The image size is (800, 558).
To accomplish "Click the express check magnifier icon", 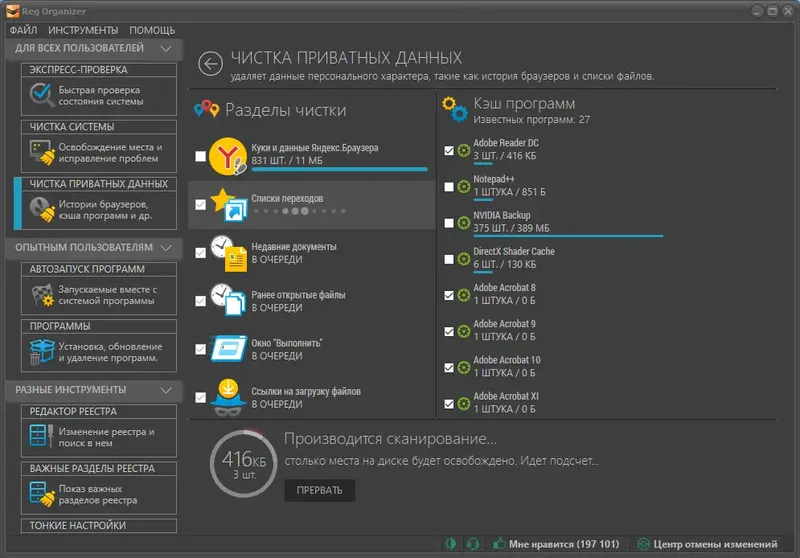I will [x=42, y=95].
